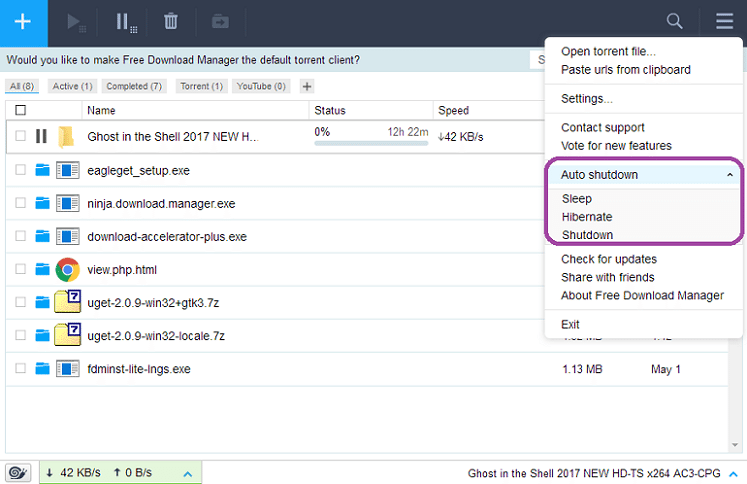Filter by Completed (7) tab

134,86
